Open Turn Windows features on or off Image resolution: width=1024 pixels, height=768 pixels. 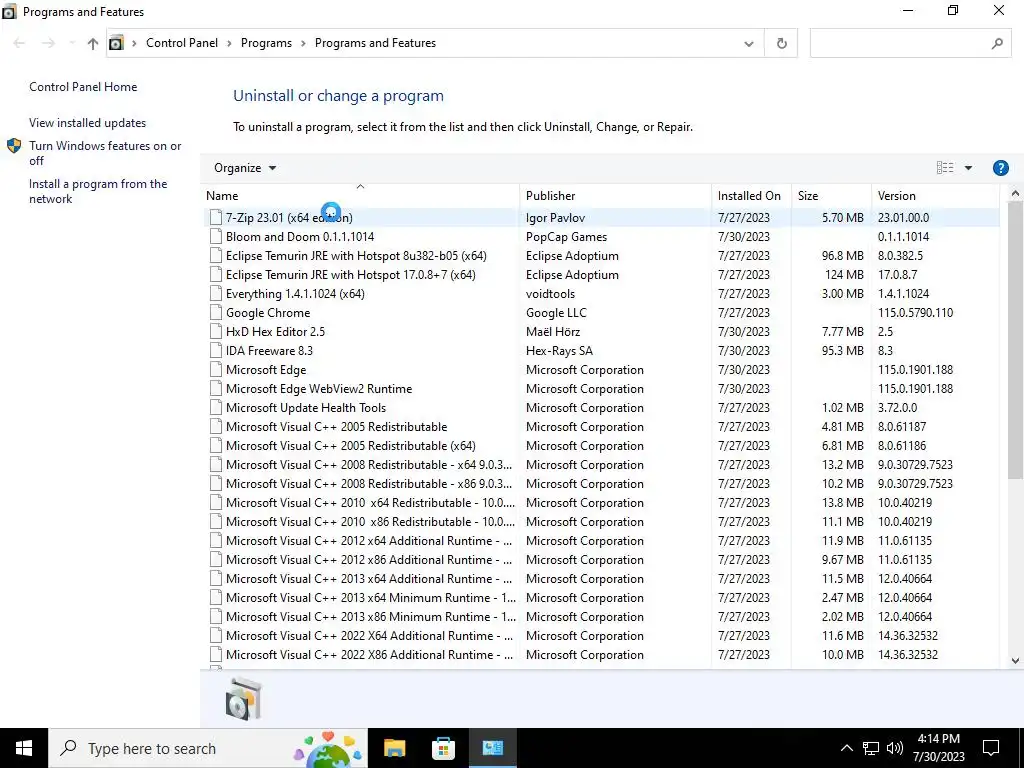[x=104, y=153]
